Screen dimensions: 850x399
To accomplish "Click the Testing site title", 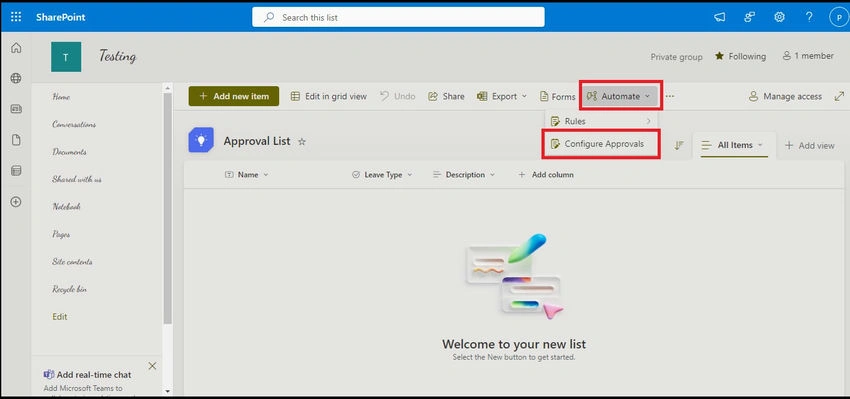I will point(117,56).
